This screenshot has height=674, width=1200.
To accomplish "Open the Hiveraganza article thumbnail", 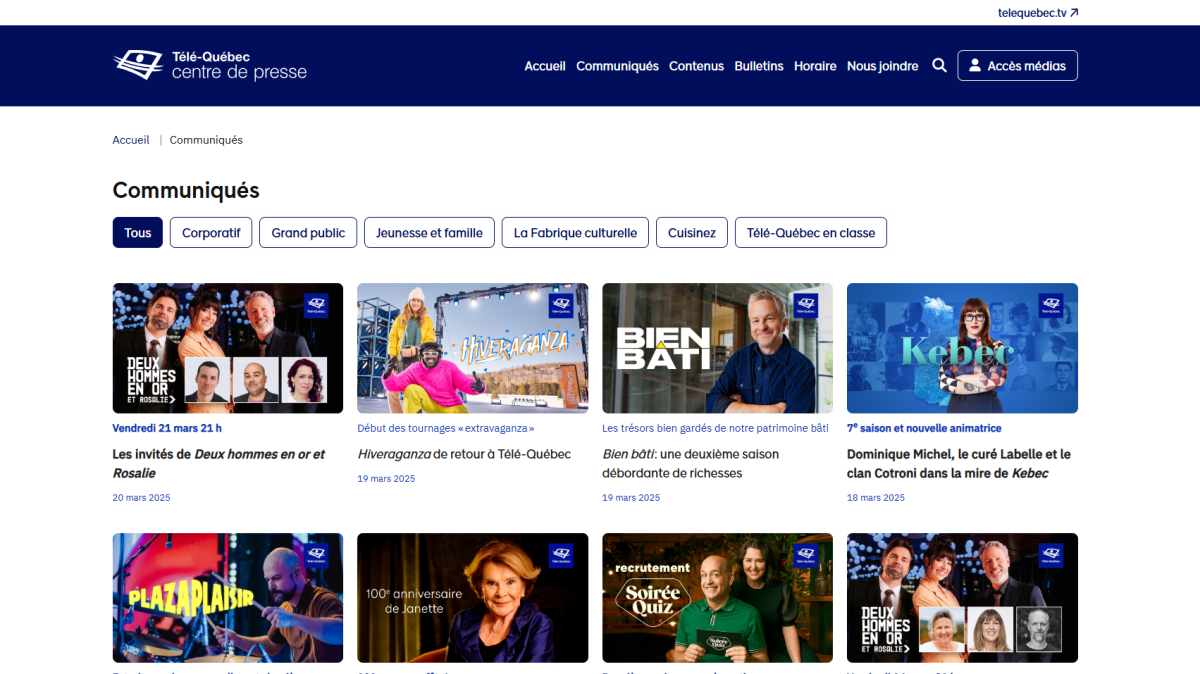I will (x=472, y=348).
